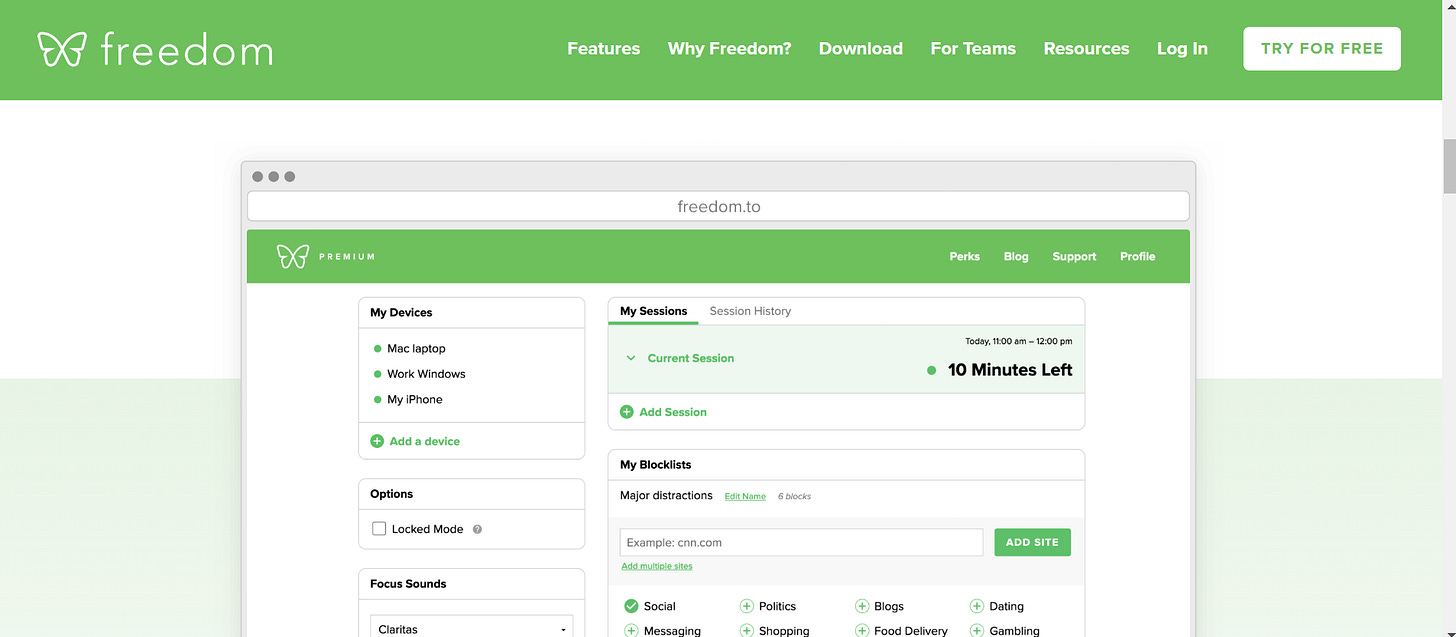Focus the Example: cnn.com site input

click(801, 542)
